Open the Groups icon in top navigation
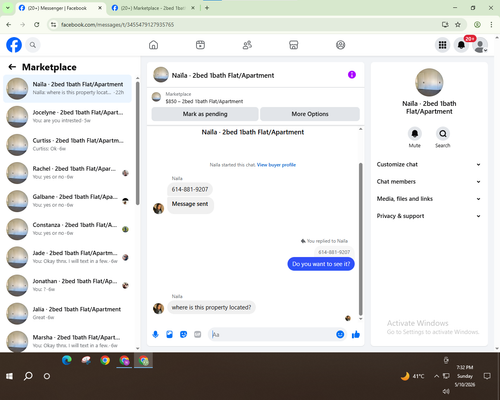The image size is (500, 400). tap(340, 45)
